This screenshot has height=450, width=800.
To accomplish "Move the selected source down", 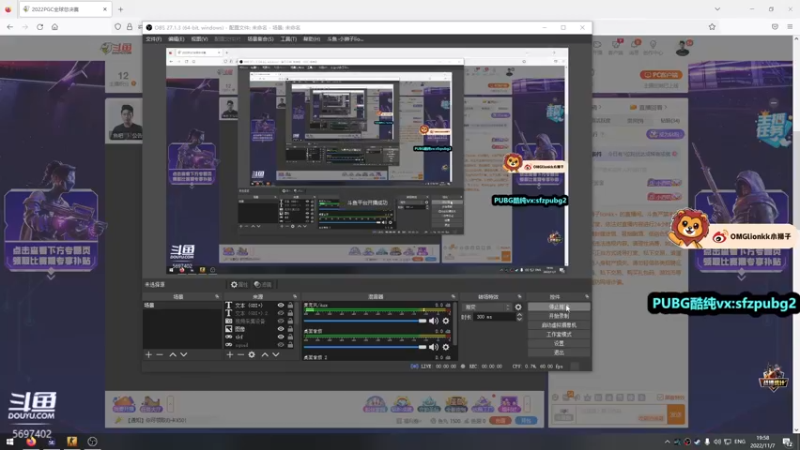I will pyautogui.click(x=276, y=355).
